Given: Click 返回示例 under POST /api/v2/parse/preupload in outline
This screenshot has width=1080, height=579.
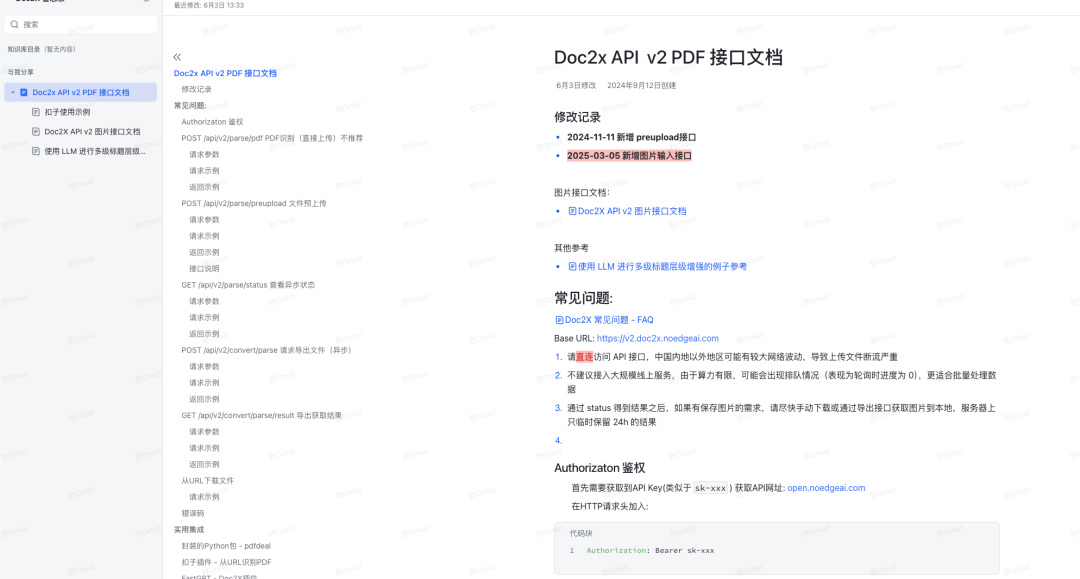Looking at the screenshot, I should pyautogui.click(x=204, y=253).
